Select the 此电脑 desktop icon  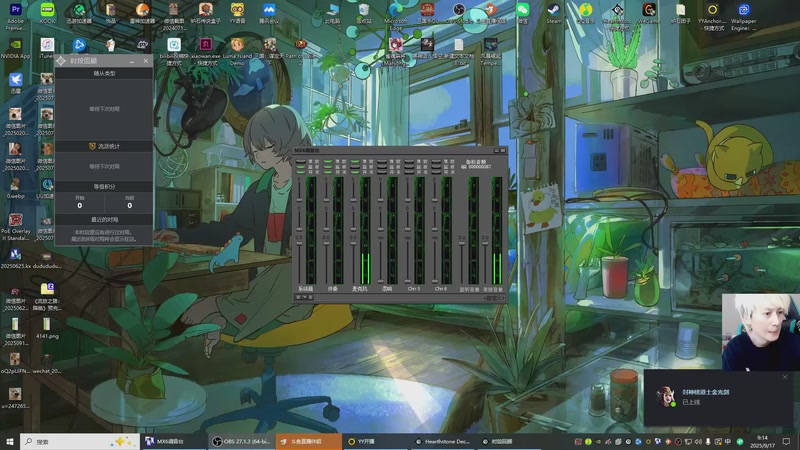click(333, 14)
